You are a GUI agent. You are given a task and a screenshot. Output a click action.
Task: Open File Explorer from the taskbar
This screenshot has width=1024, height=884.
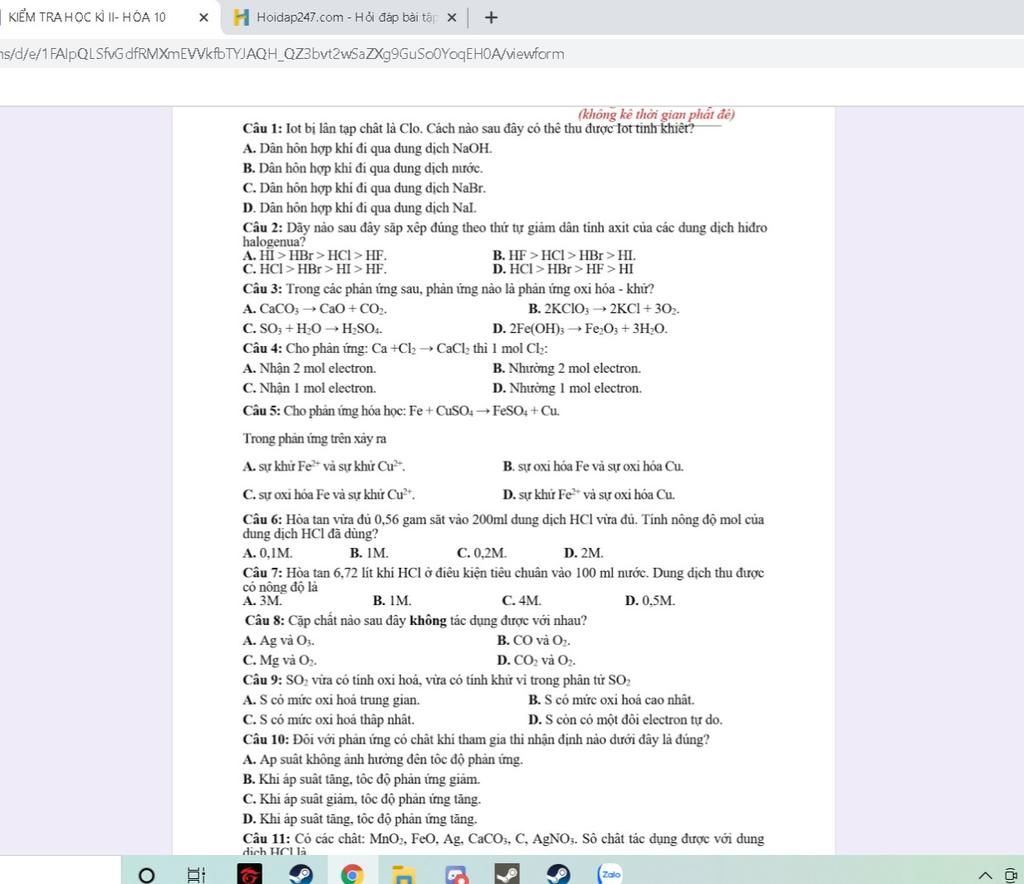pos(404,874)
